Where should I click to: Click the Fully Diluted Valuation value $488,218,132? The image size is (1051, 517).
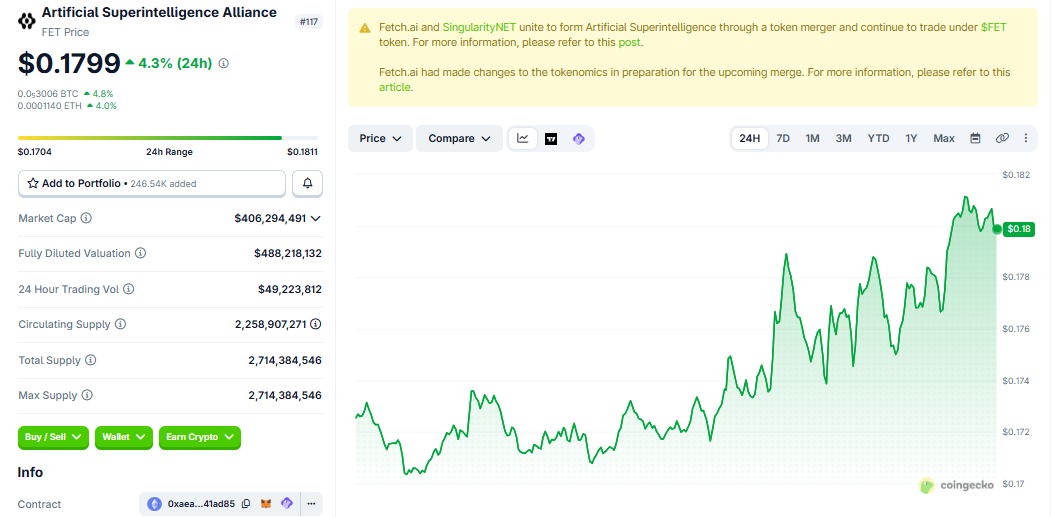(x=288, y=253)
